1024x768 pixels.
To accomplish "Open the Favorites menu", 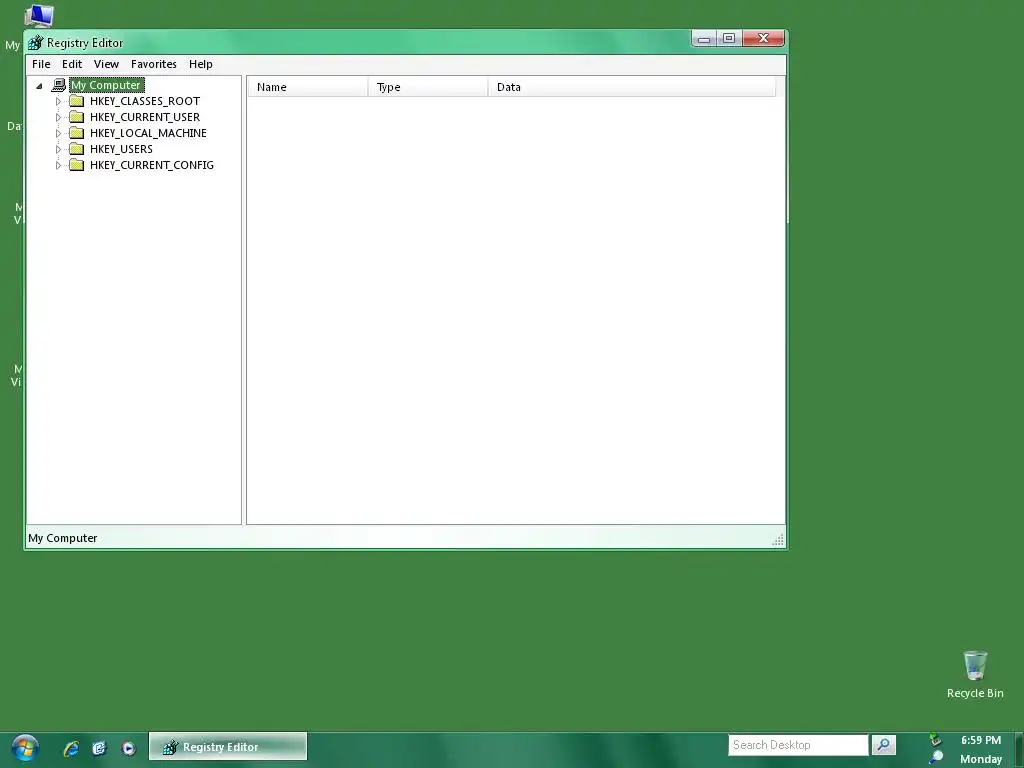I will [x=153, y=64].
